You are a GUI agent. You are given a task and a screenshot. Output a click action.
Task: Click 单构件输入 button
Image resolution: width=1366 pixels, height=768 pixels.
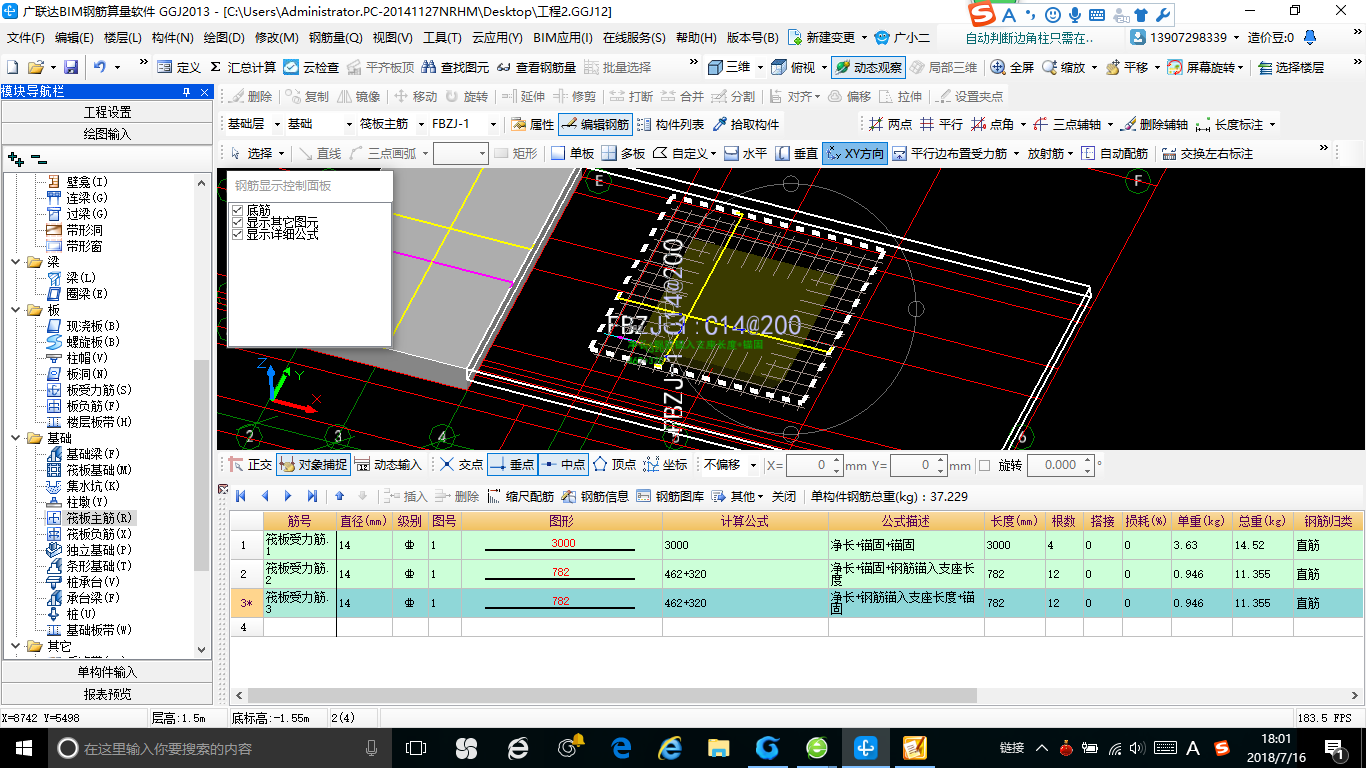tap(107, 672)
